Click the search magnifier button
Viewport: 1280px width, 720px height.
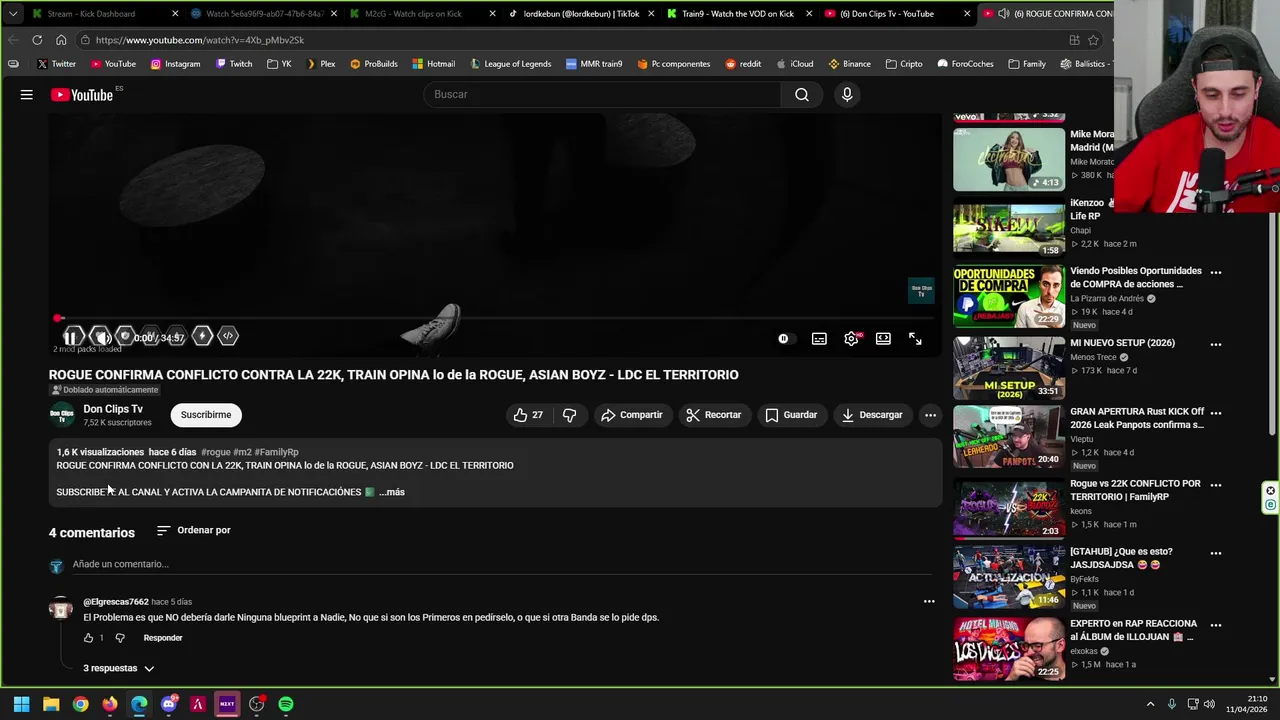[x=802, y=94]
